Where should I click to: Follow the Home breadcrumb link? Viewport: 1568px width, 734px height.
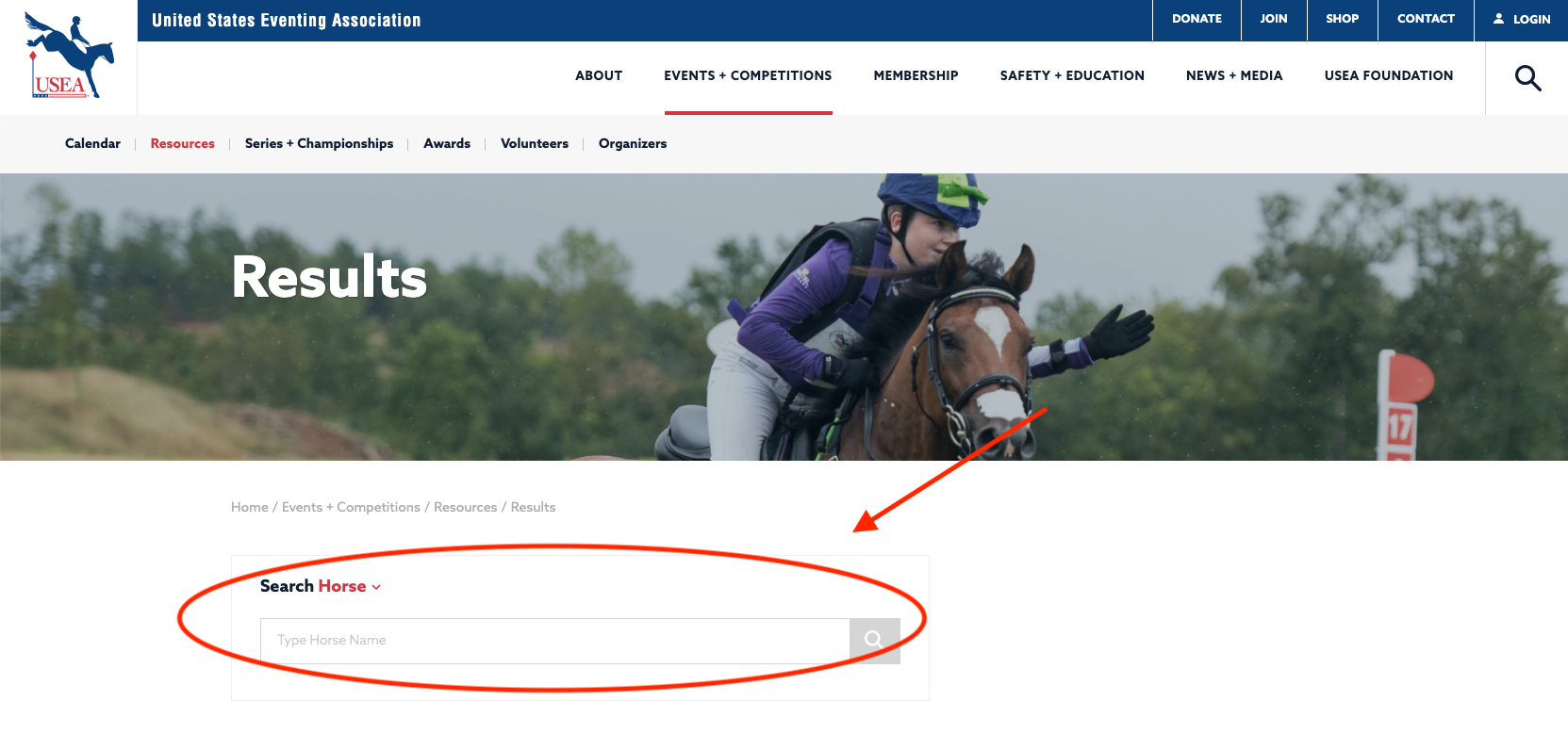(x=250, y=507)
